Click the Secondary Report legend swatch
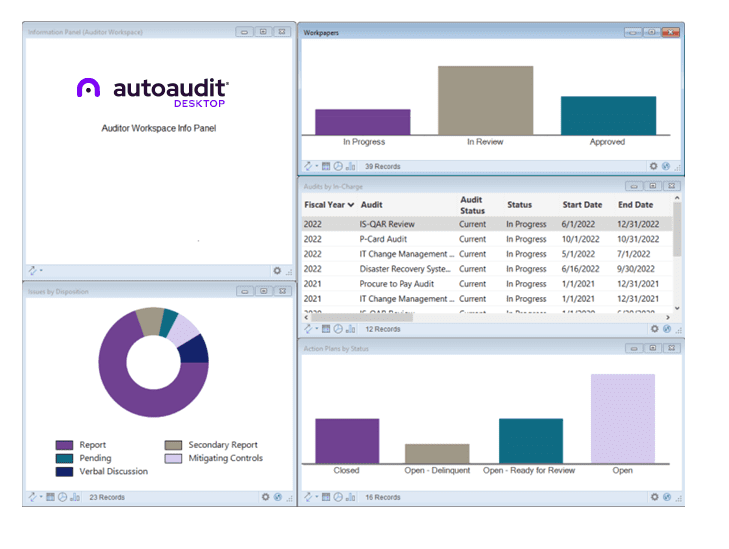 pyautogui.click(x=173, y=445)
